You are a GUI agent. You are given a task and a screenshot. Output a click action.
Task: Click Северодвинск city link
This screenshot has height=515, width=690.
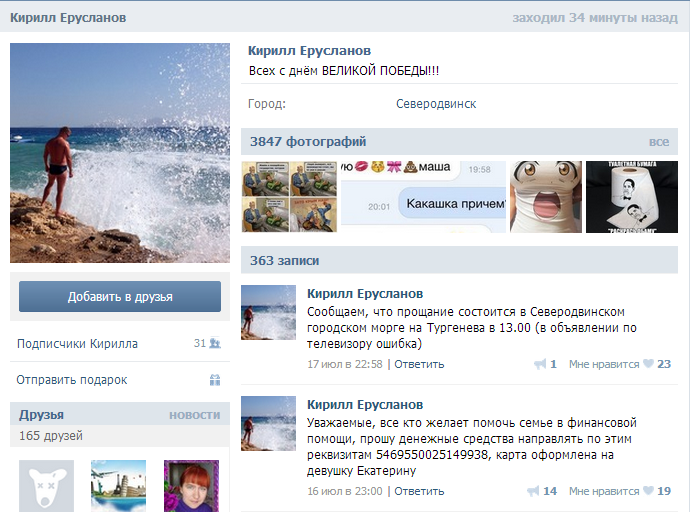pyautogui.click(x=436, y=104)
